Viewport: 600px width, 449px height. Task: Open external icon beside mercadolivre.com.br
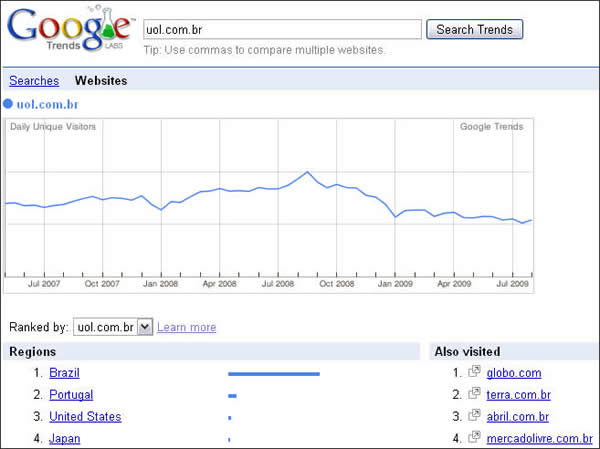[475, 438]
